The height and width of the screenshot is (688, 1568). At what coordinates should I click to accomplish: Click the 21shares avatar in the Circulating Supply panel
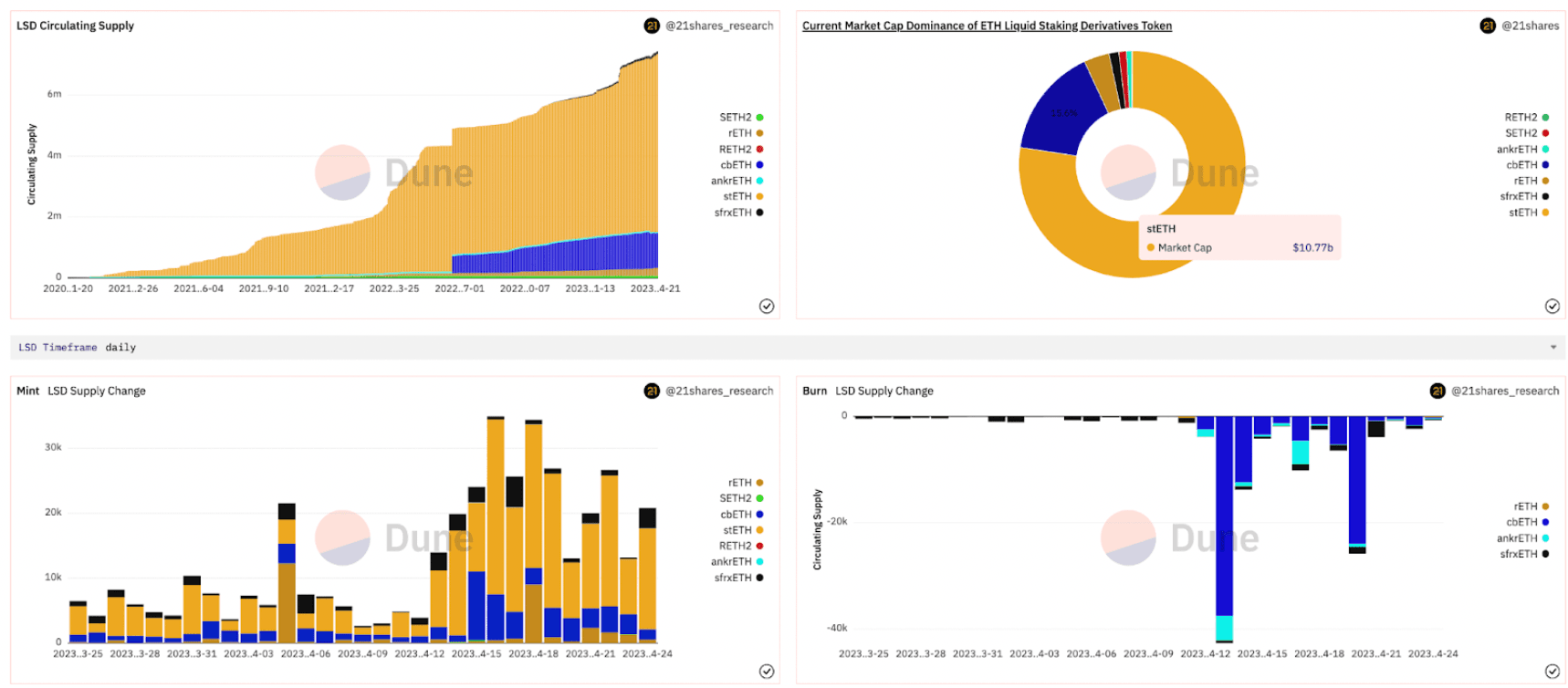[x=652, y=26]
